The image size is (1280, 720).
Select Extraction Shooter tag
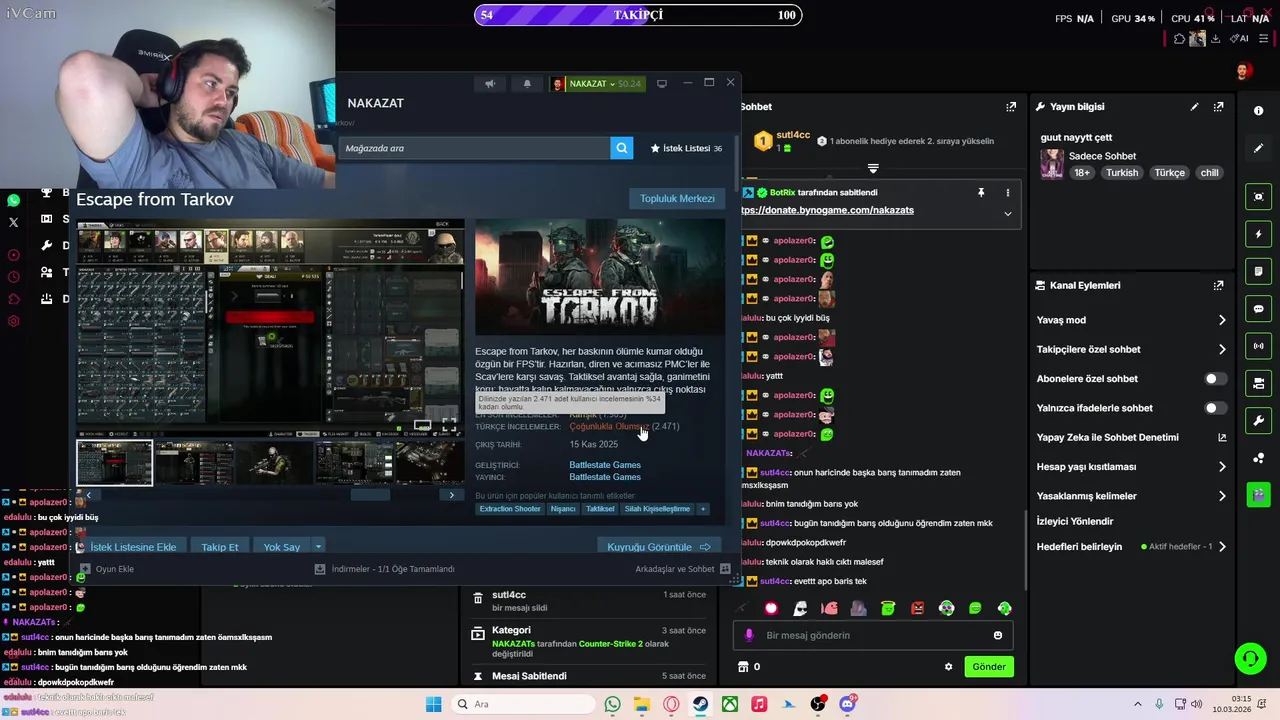510,509
